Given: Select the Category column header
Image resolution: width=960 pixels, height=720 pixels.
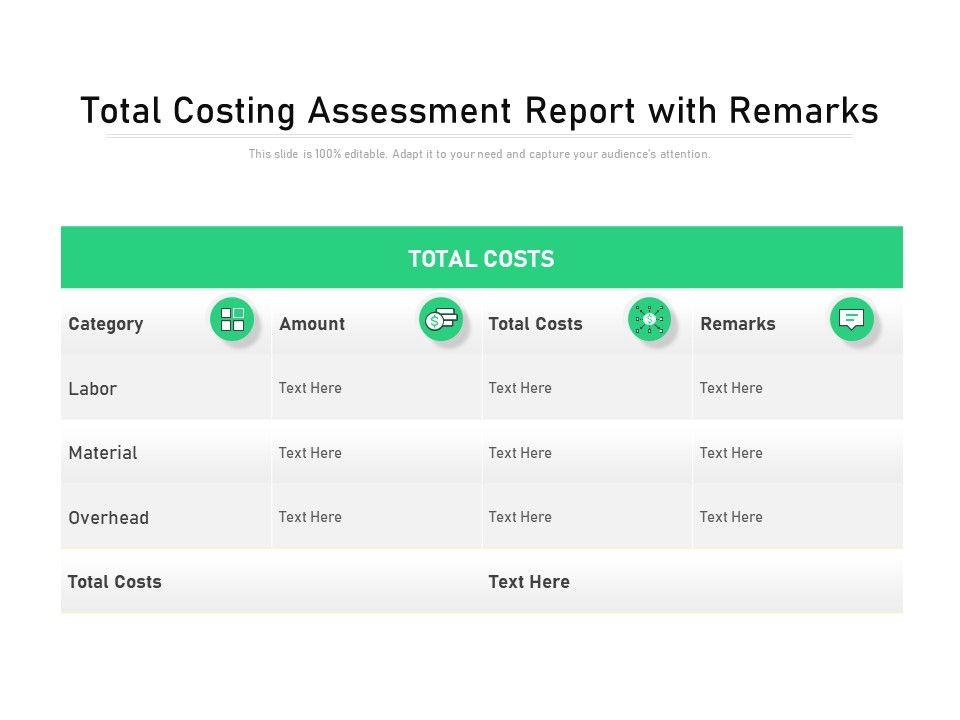Looking at the screenshot, I should point(106,324).
